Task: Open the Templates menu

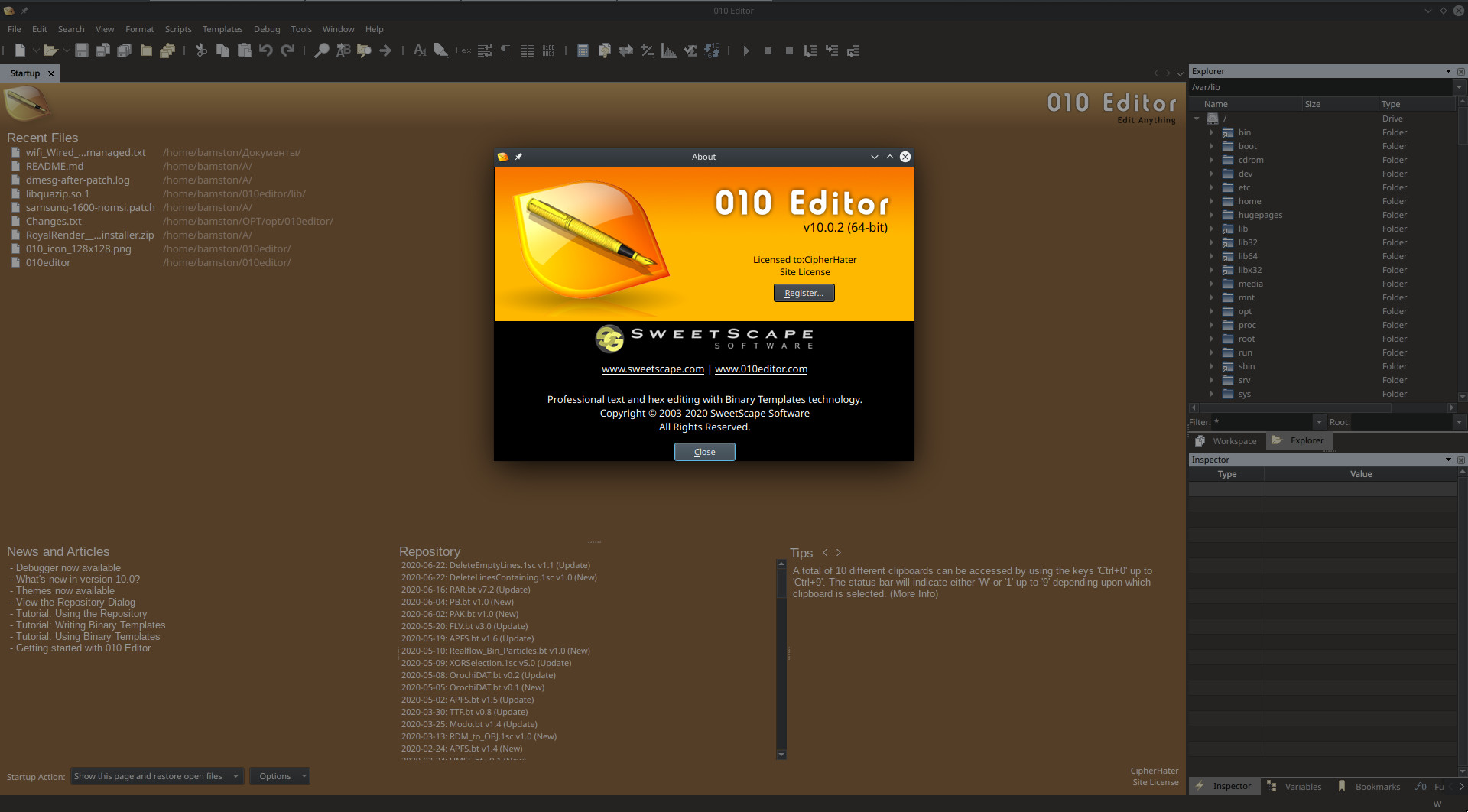Action: [222, 29]
